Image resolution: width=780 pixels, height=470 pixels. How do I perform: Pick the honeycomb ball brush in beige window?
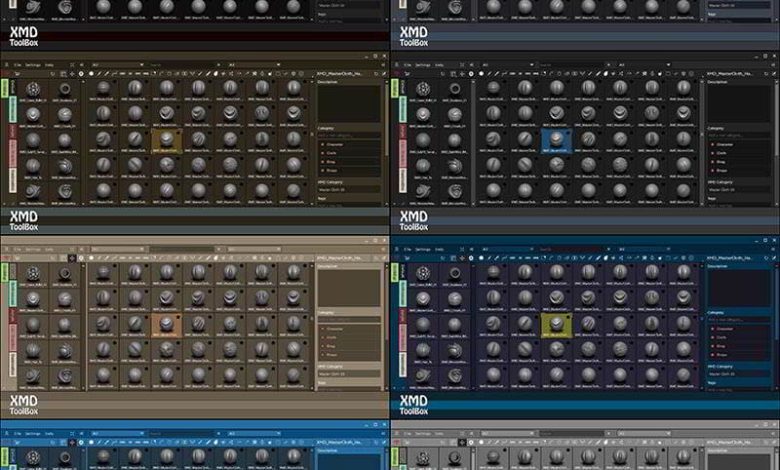33,274
